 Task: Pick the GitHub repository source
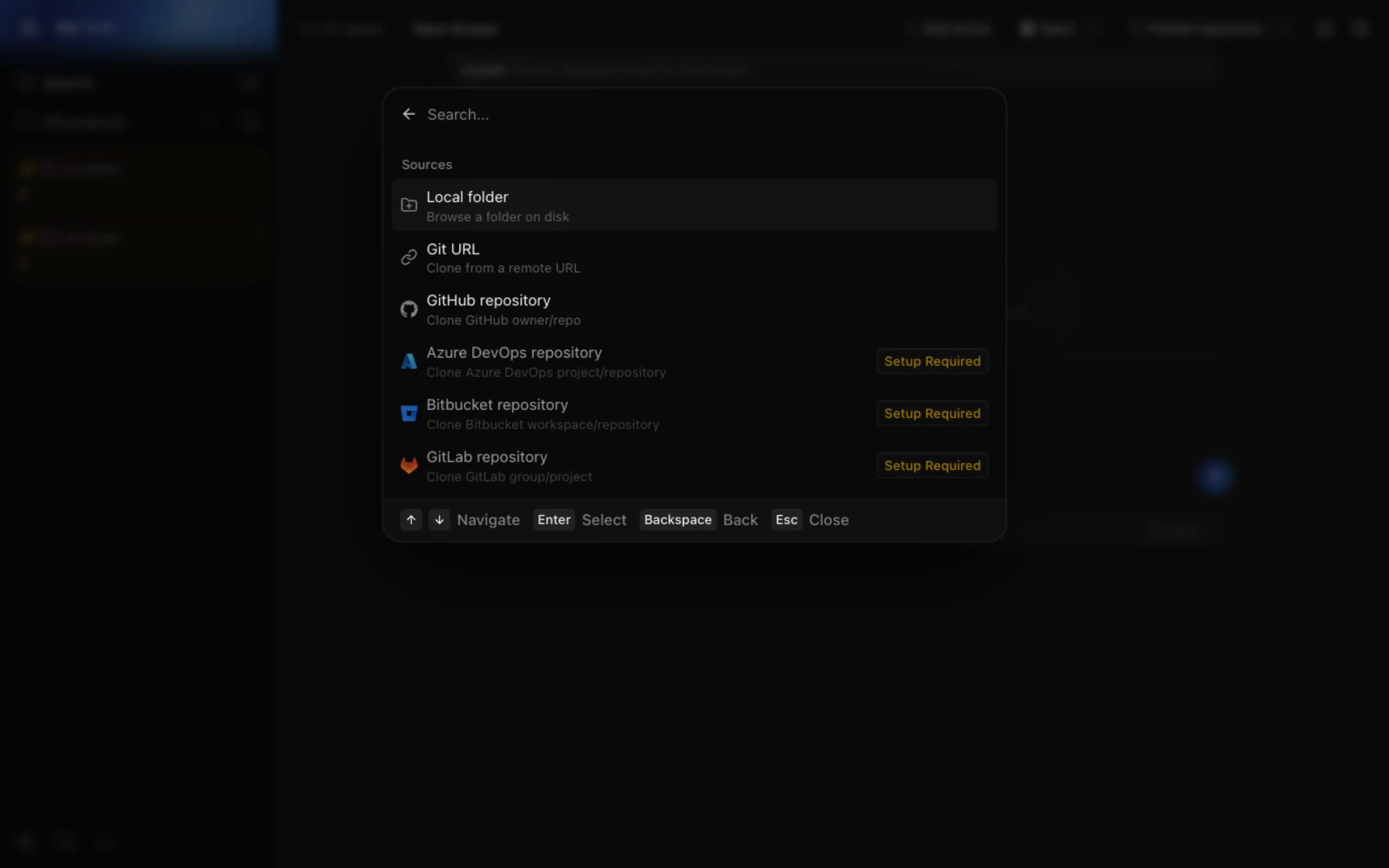[x=694, y=309]
